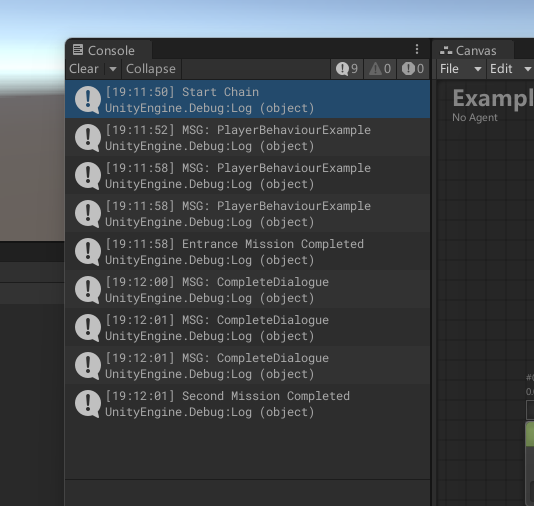Switch to the Console tab
The width and height of the screenshot is (534, 506).
tap(109, 50)
